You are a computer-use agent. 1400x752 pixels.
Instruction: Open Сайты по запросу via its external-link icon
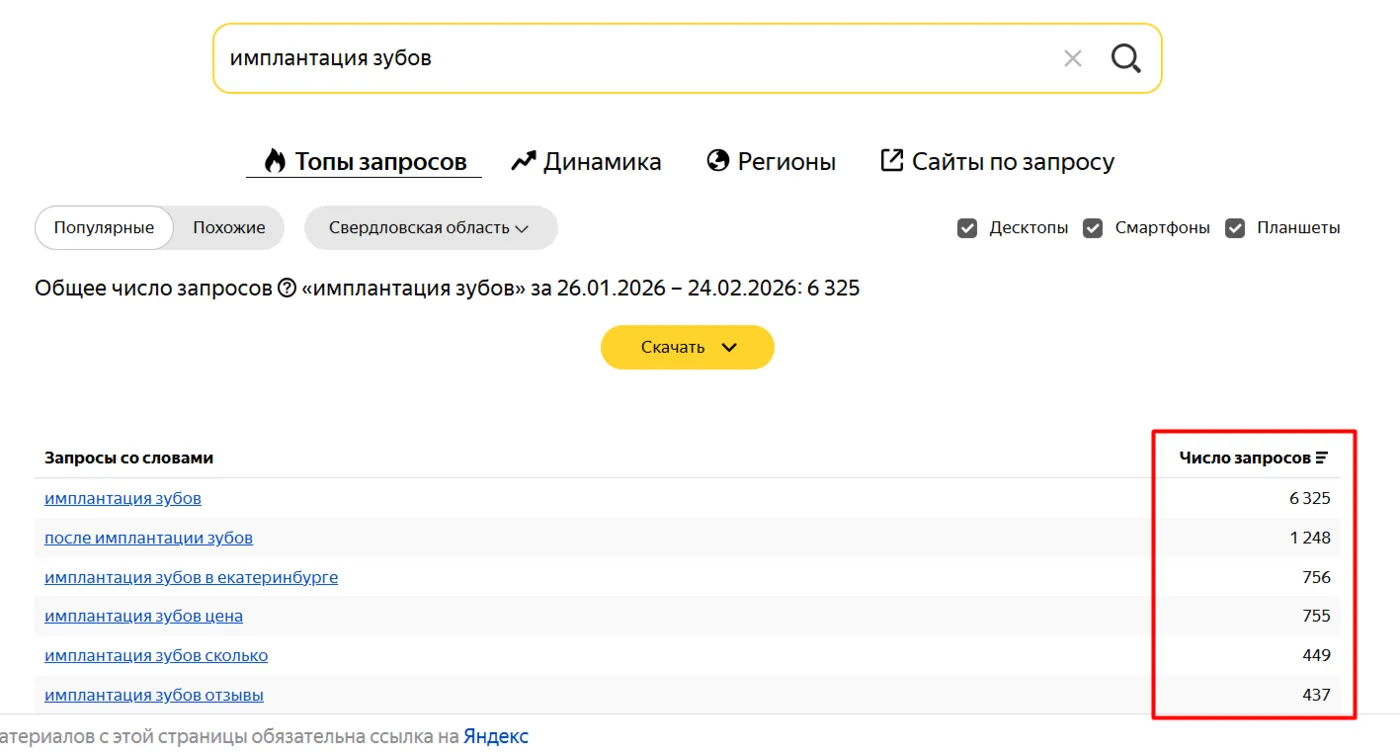[891, 159]
